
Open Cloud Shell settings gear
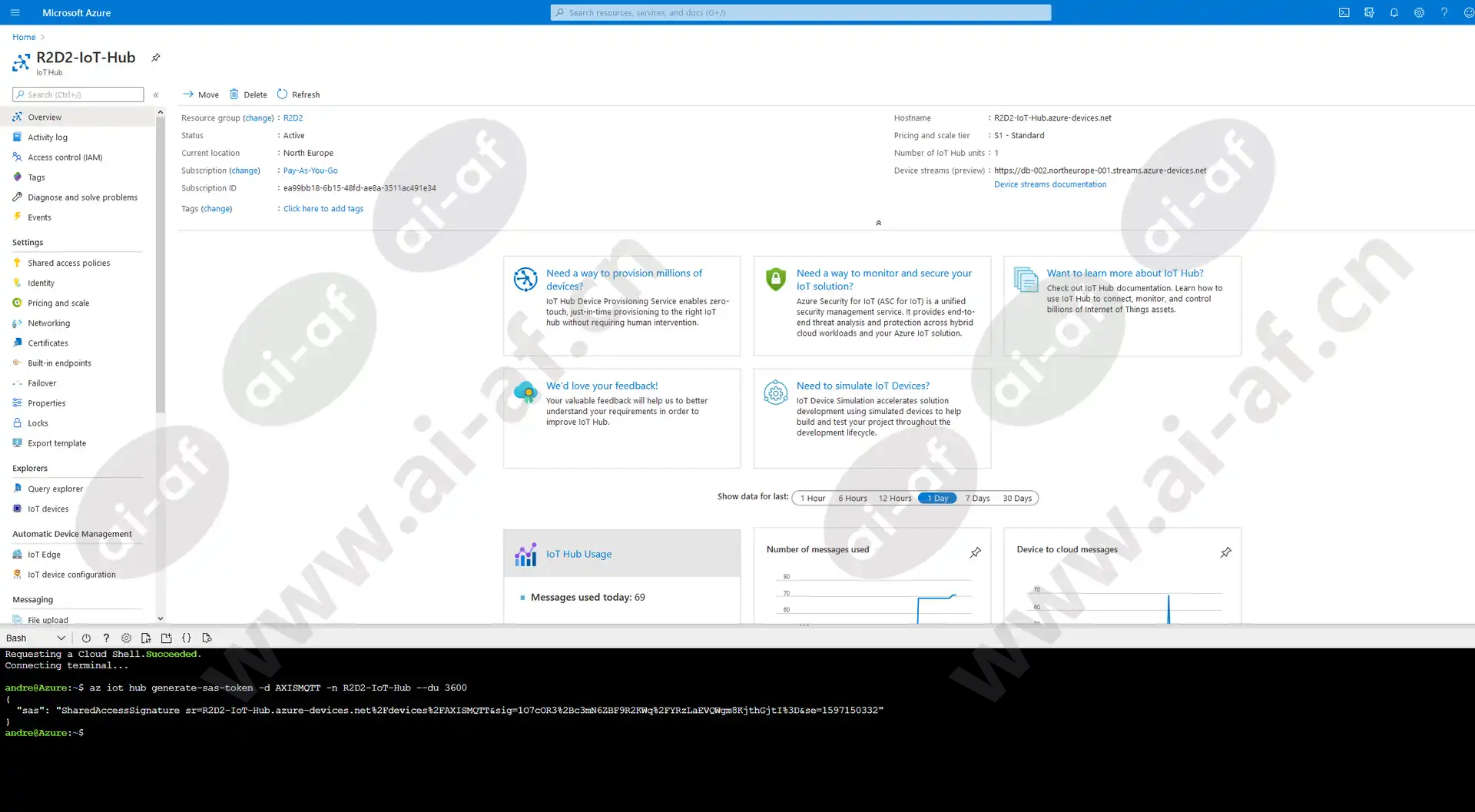126,638
